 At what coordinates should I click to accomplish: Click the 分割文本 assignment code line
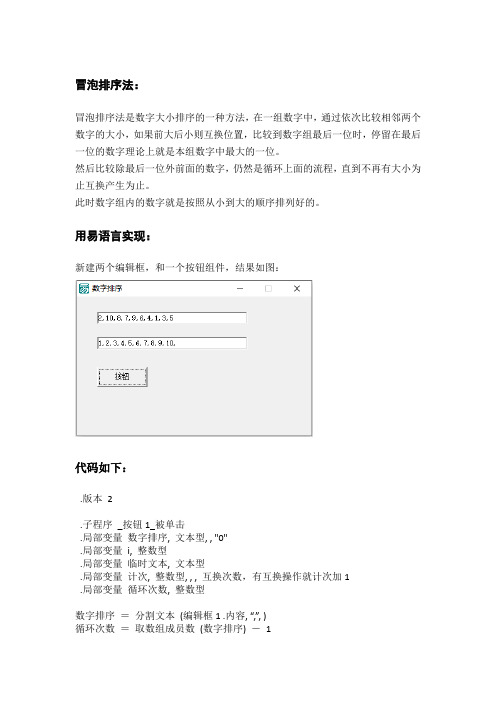point(171,615)
